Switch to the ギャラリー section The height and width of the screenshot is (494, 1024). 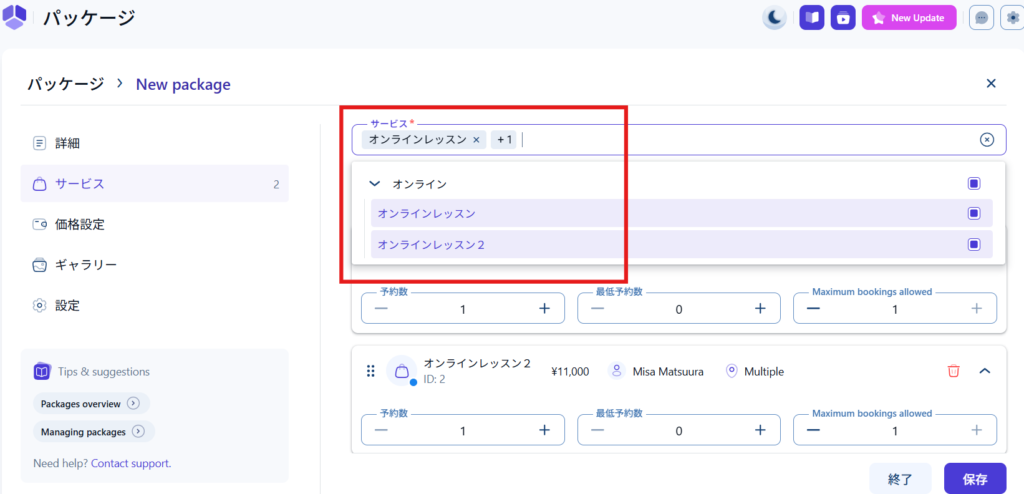(x=86, y=265)
